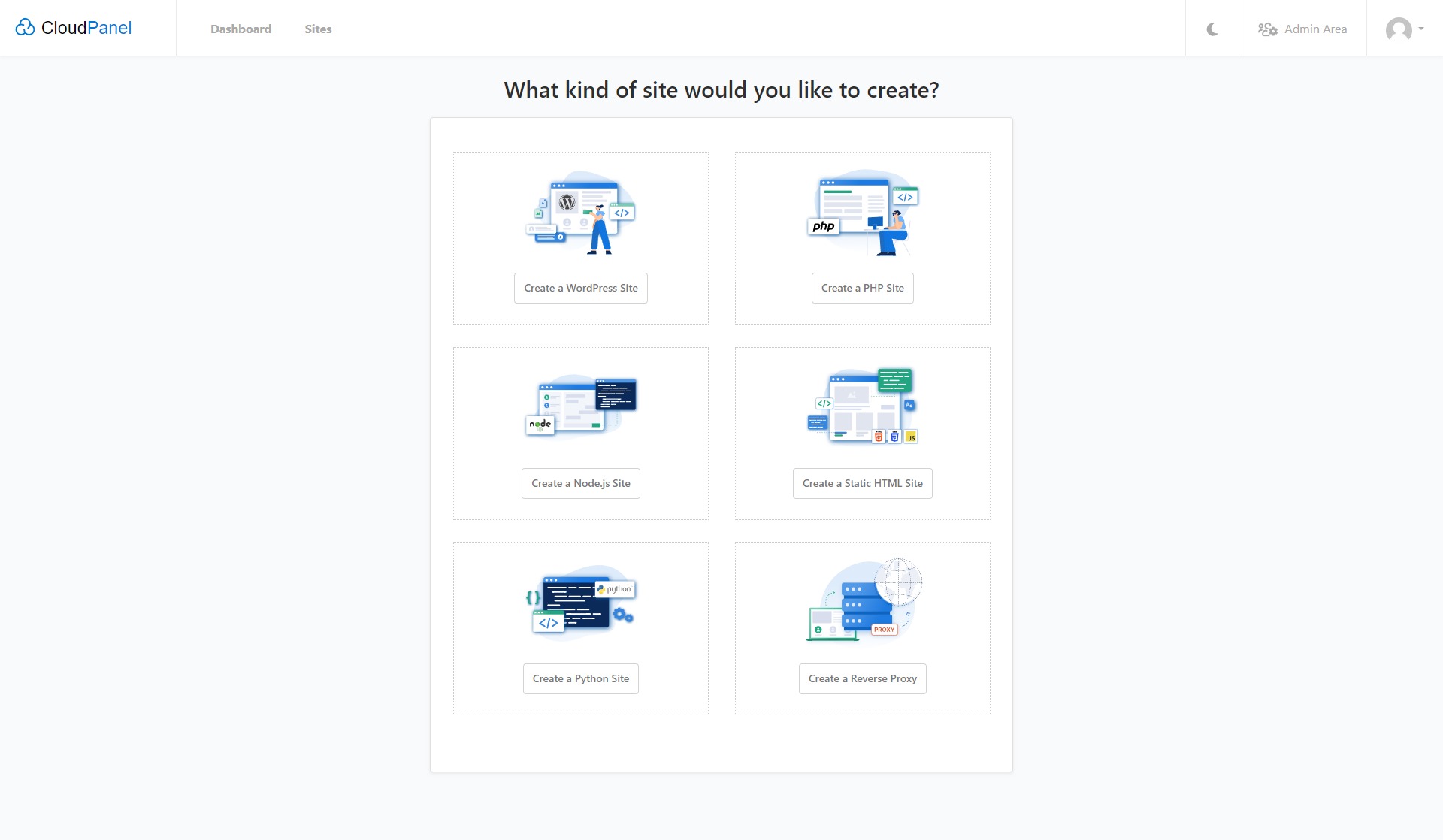Image resolution: width=1443 pixels, height=840 pixels.
Task: Select the Create a Static HTML Site button
Action: point(863,483)
